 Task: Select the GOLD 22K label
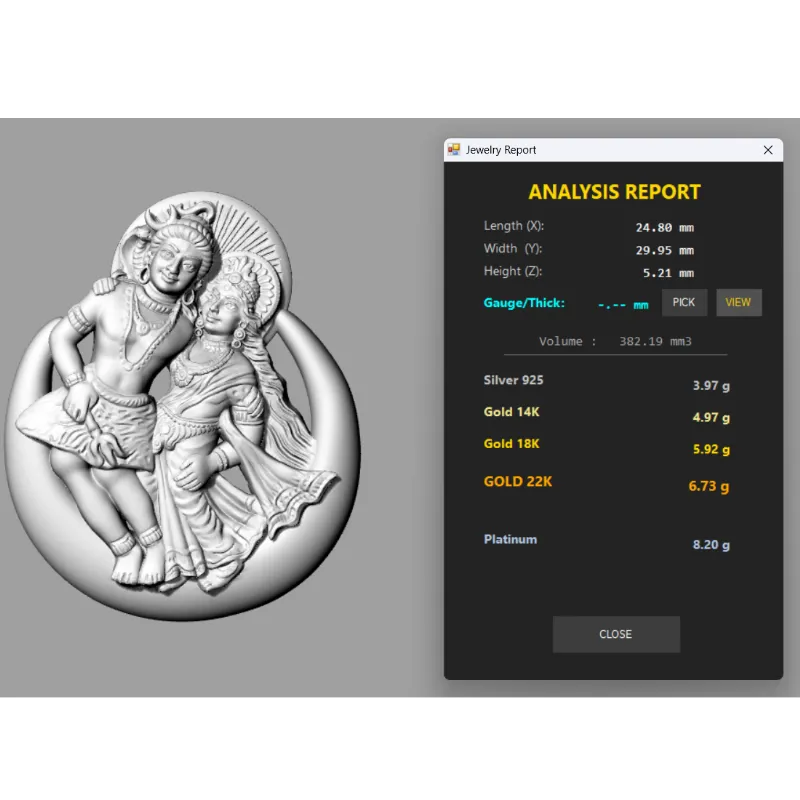pos(518,482)
